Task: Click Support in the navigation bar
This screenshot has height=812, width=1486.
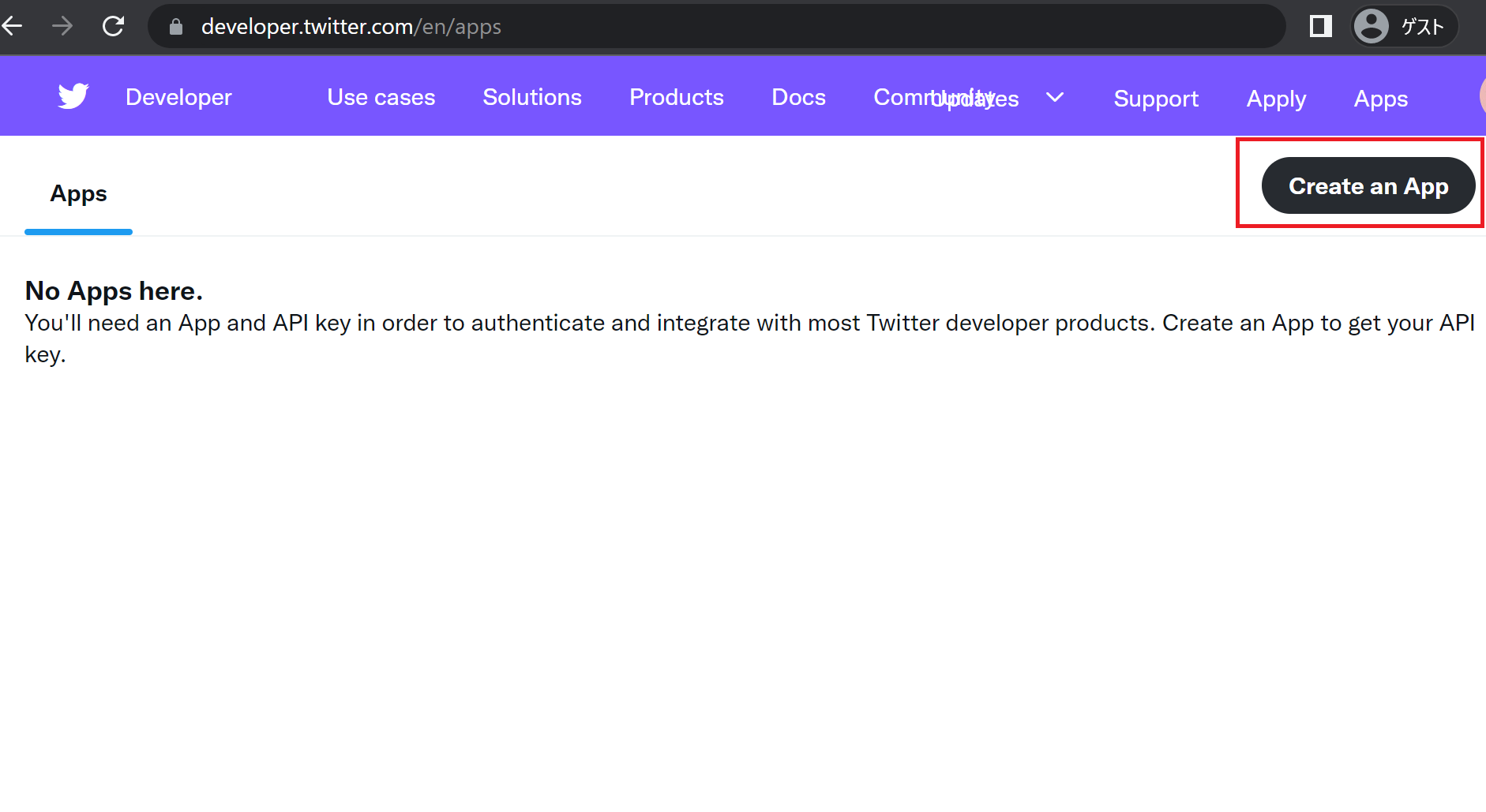Action: (x=1156, y=99)
